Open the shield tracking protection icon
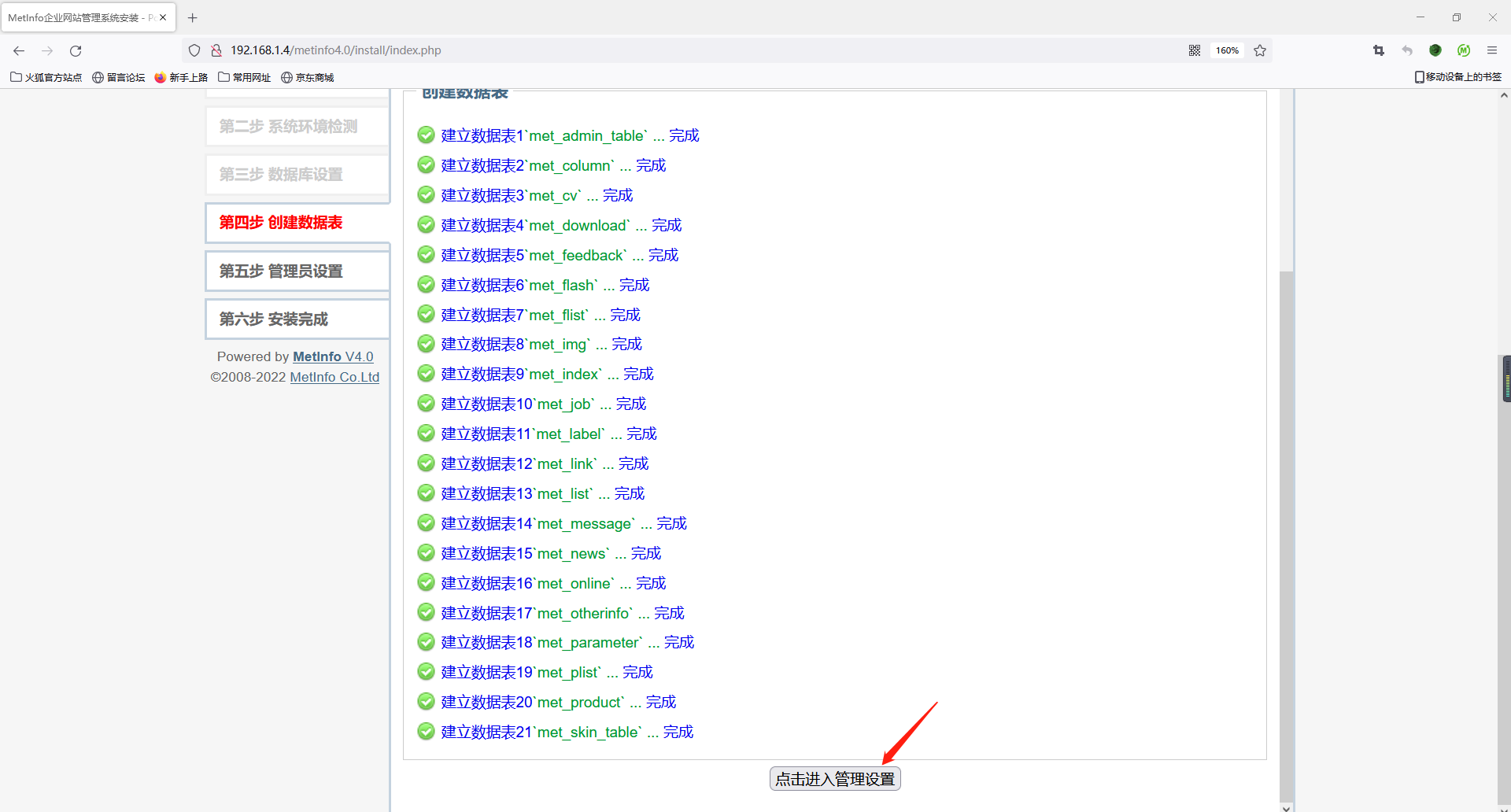1511x812 pixels. coord(194,50)
